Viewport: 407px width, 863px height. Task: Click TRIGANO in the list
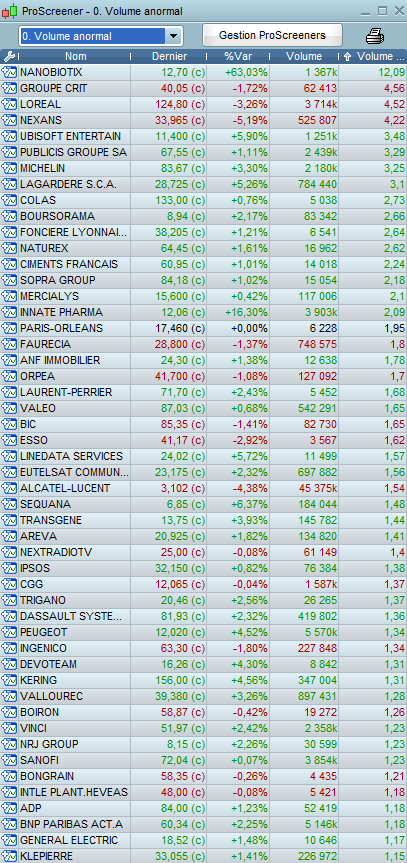(x=42, y=600)
